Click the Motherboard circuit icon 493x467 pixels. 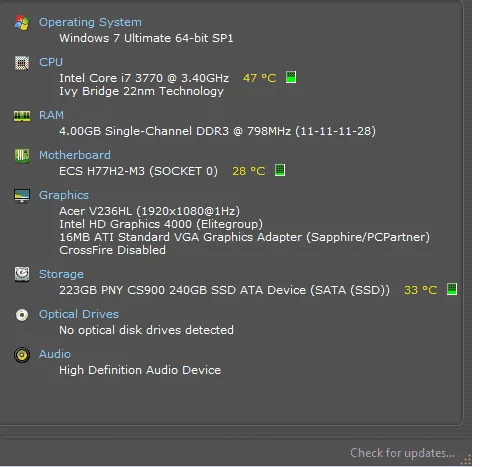22,156
